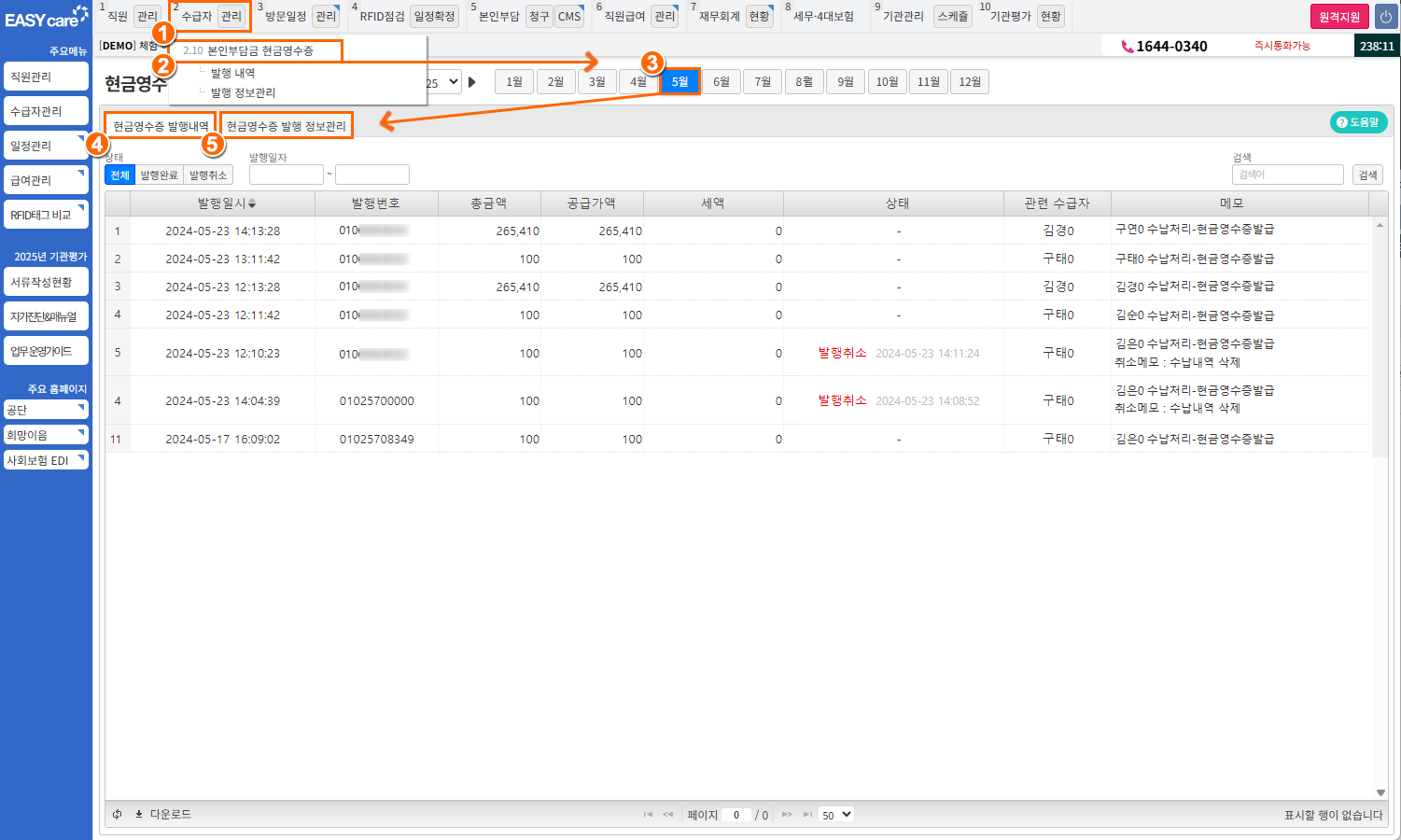
Task: Open the 자가진단&매뉴얼 sidebar item
Action: pos(46,316)
